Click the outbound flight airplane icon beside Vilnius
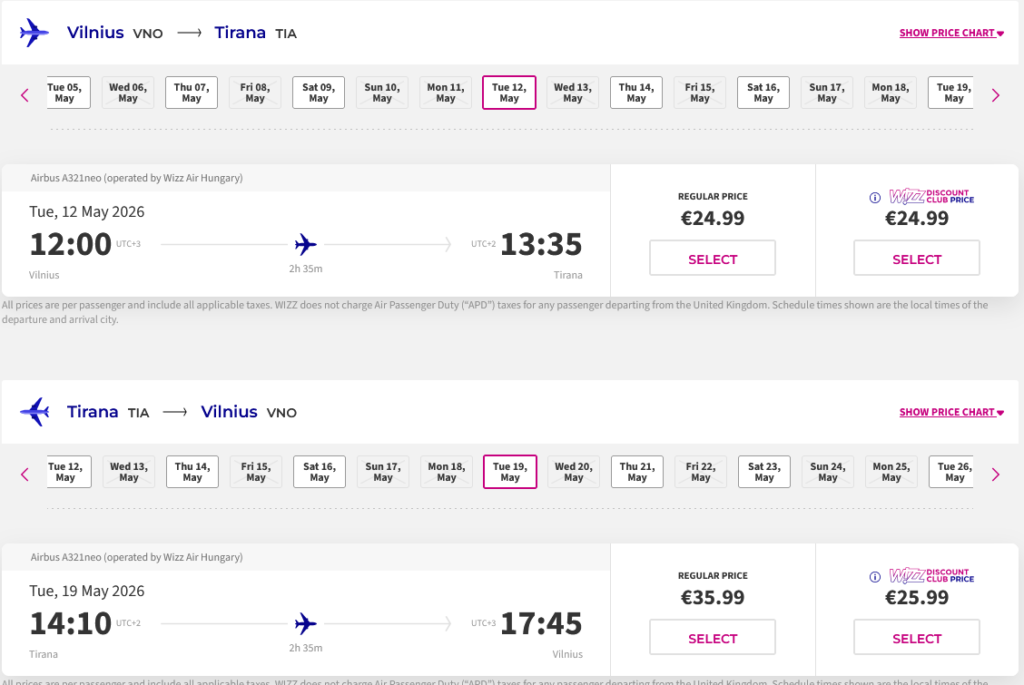Image resolution: width=1024 pixels, height=685 pixels. 34,33
